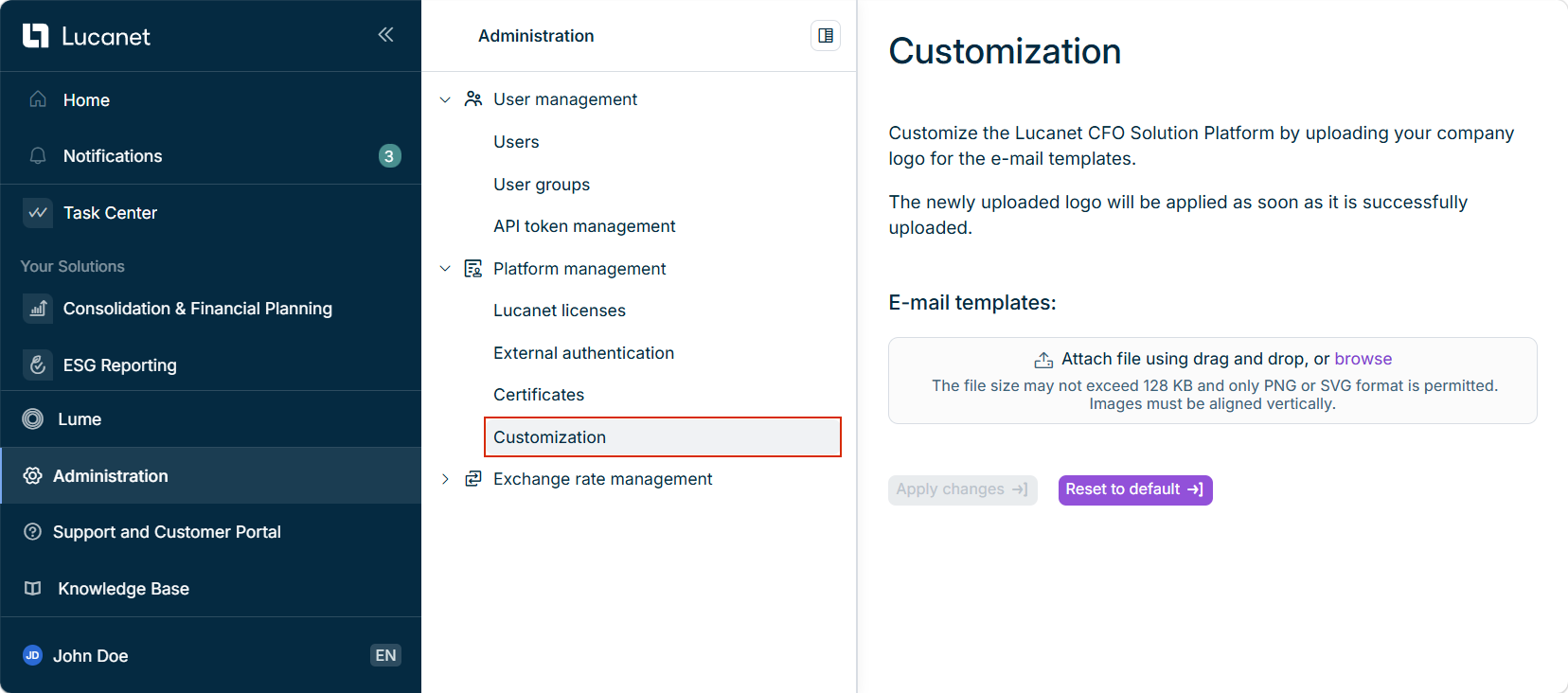
Task: Click the Administration gear icon
Action: tap(33, 476)
